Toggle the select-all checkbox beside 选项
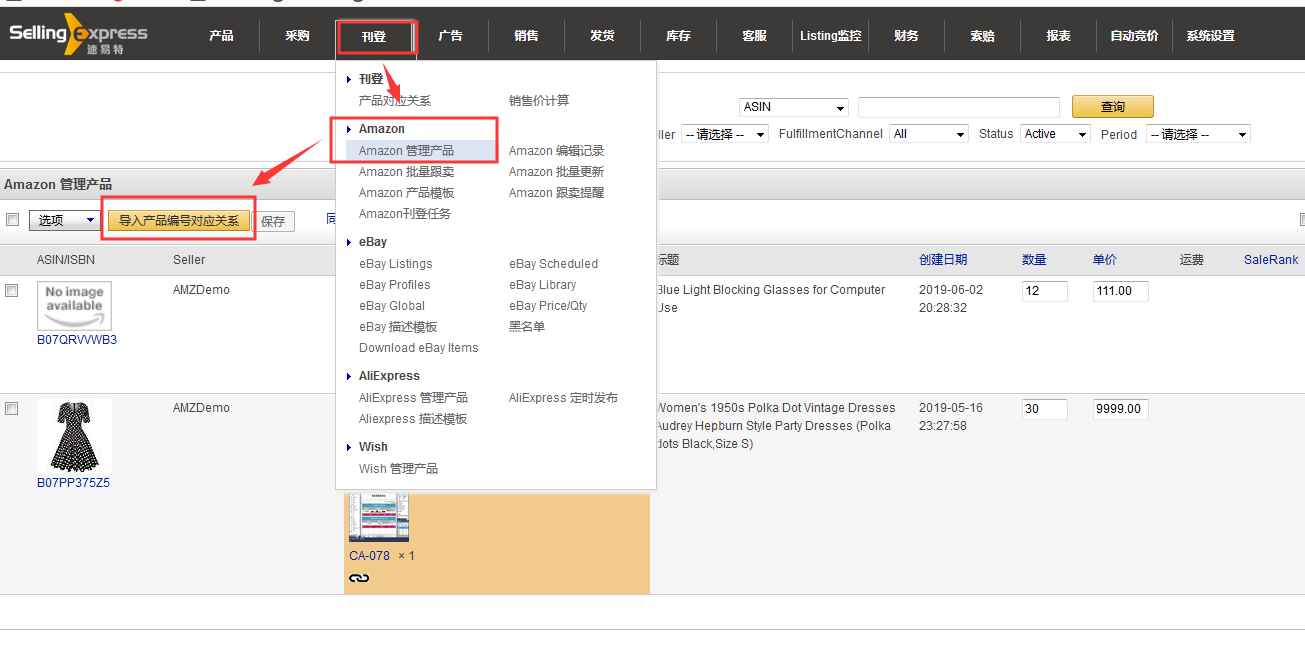The width and height of the screenshot is (1305, 656). [12, 220]
